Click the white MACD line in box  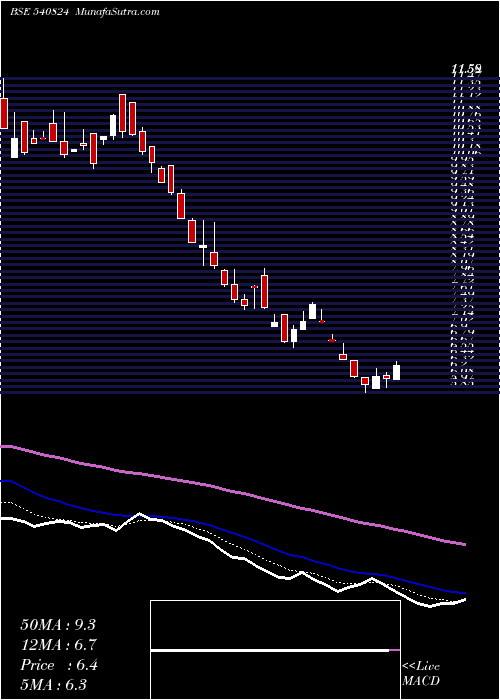[270, 650]
